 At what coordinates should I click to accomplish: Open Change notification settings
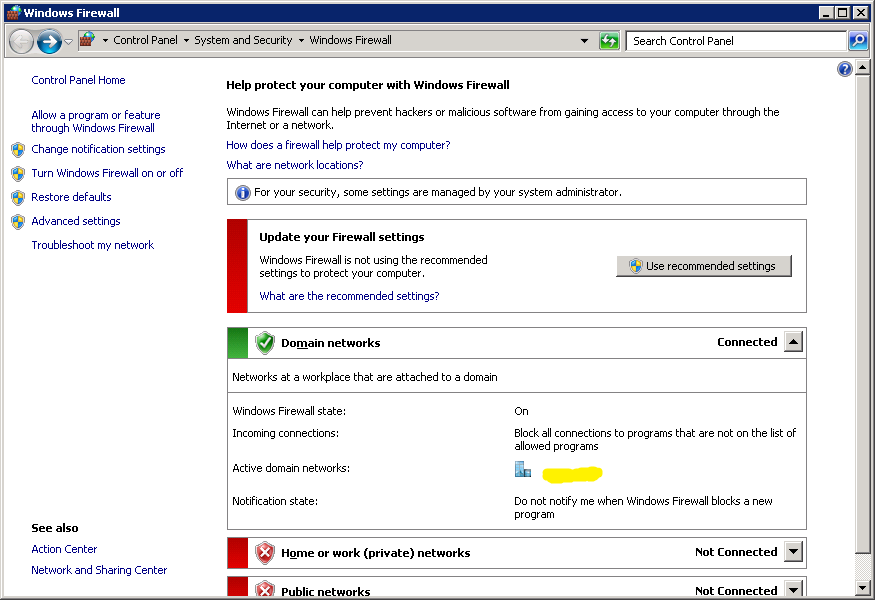(98, 149)
